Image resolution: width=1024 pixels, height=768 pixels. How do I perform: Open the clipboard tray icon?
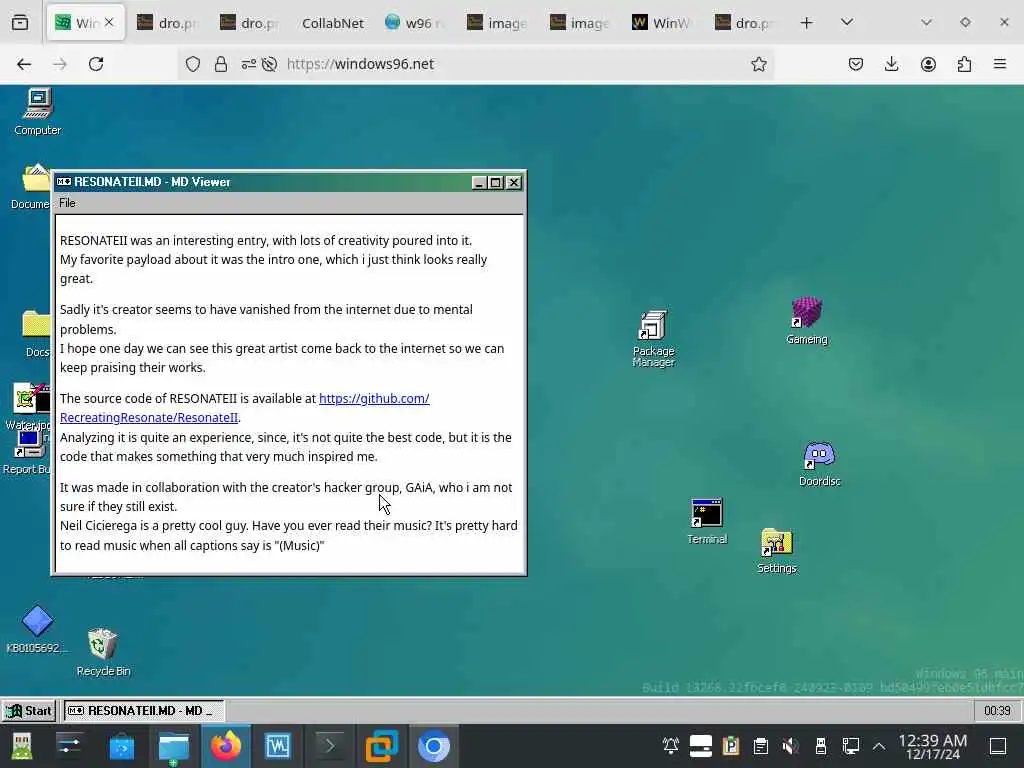click(760, 745)
